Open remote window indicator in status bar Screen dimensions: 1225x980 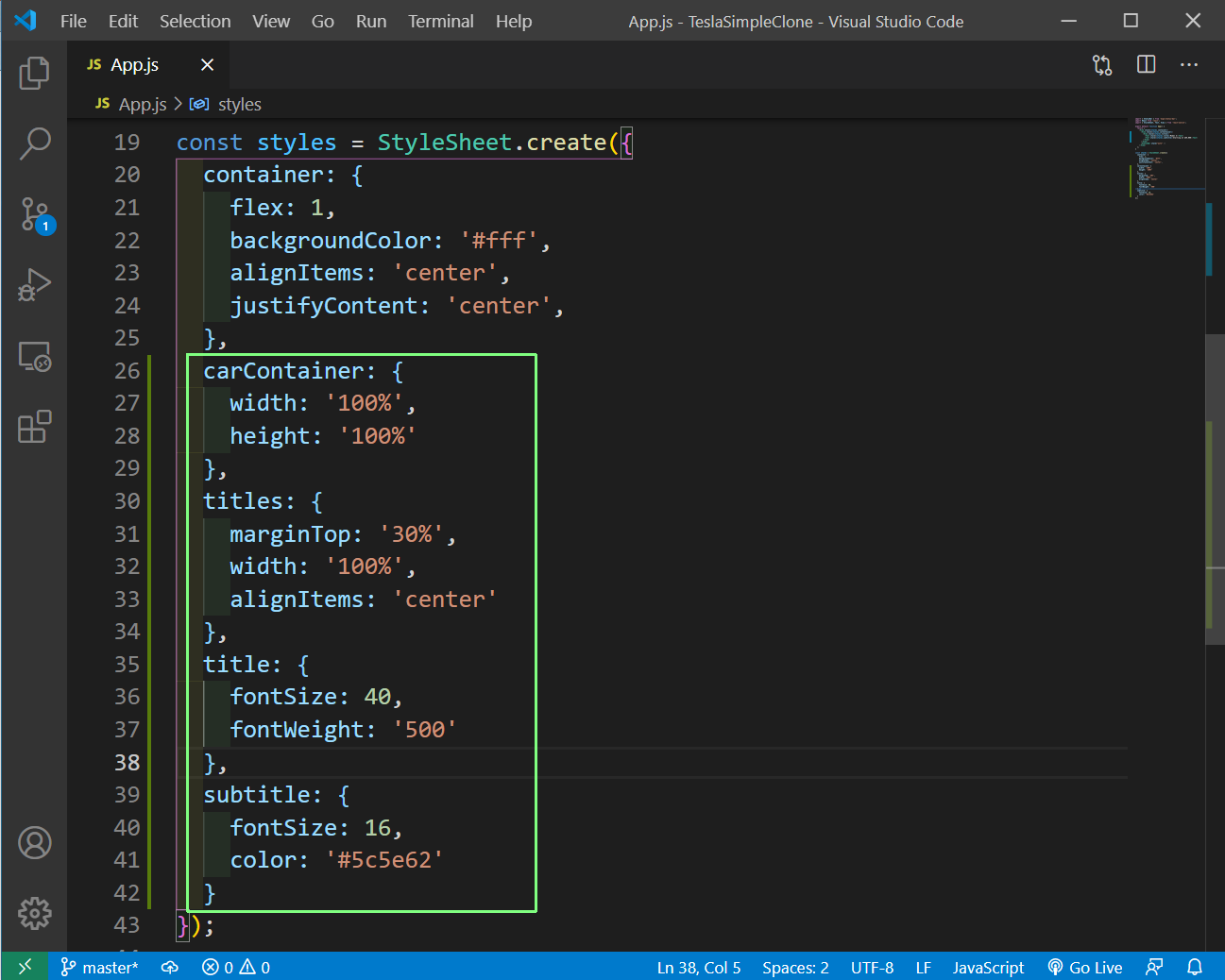[x=25, y=967]
